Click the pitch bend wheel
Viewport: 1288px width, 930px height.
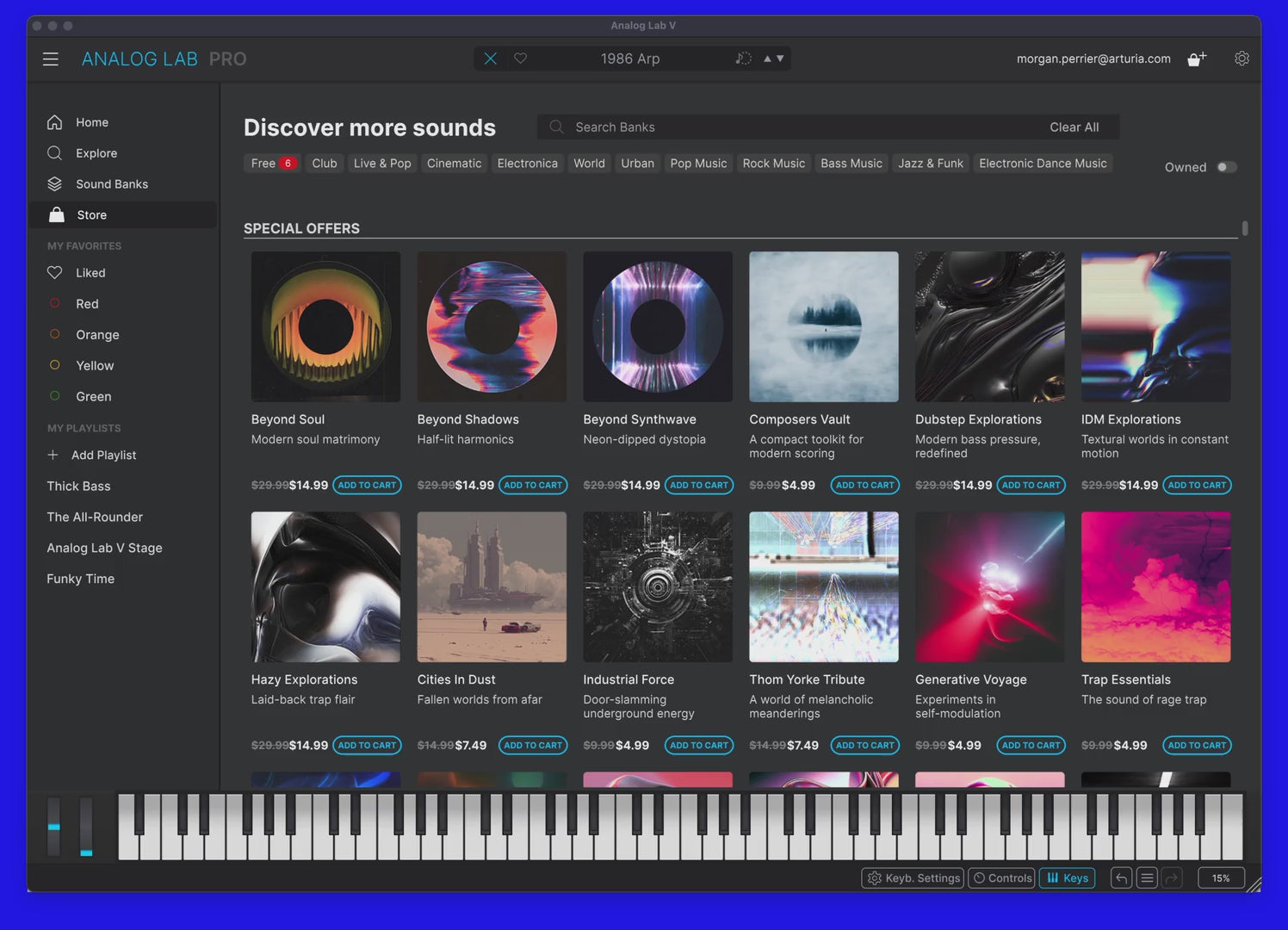click(53, 827)
